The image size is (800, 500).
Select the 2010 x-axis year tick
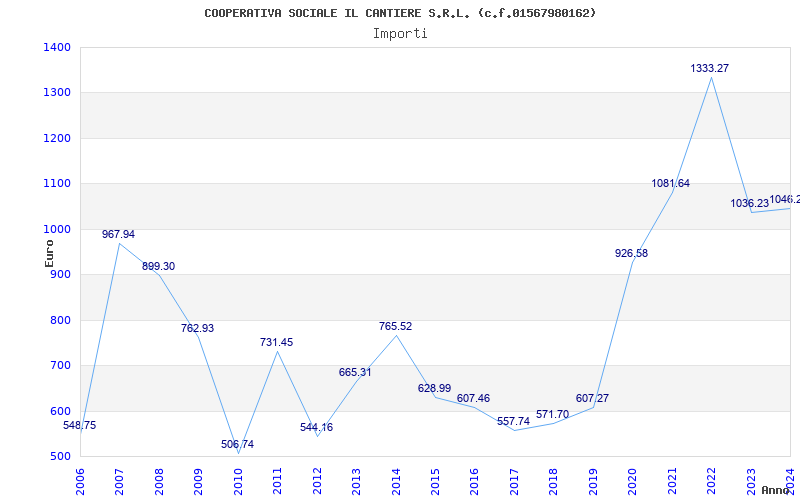pyautogui.click(x=238, y=481)
